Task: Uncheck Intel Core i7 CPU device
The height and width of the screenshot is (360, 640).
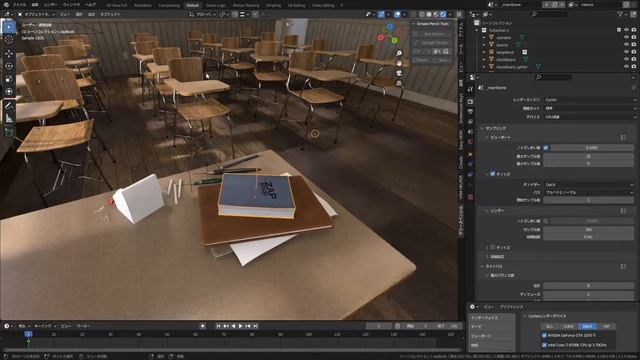Action: click(544, 345)
